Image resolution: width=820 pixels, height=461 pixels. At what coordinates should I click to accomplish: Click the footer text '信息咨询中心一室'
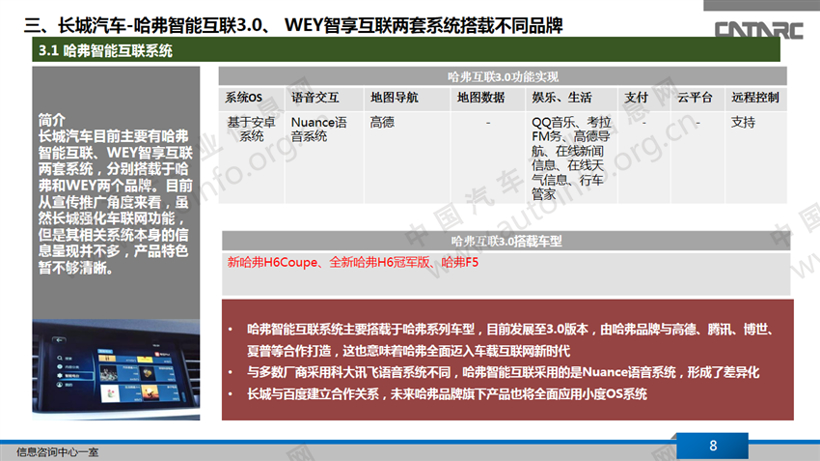point(57,452)
